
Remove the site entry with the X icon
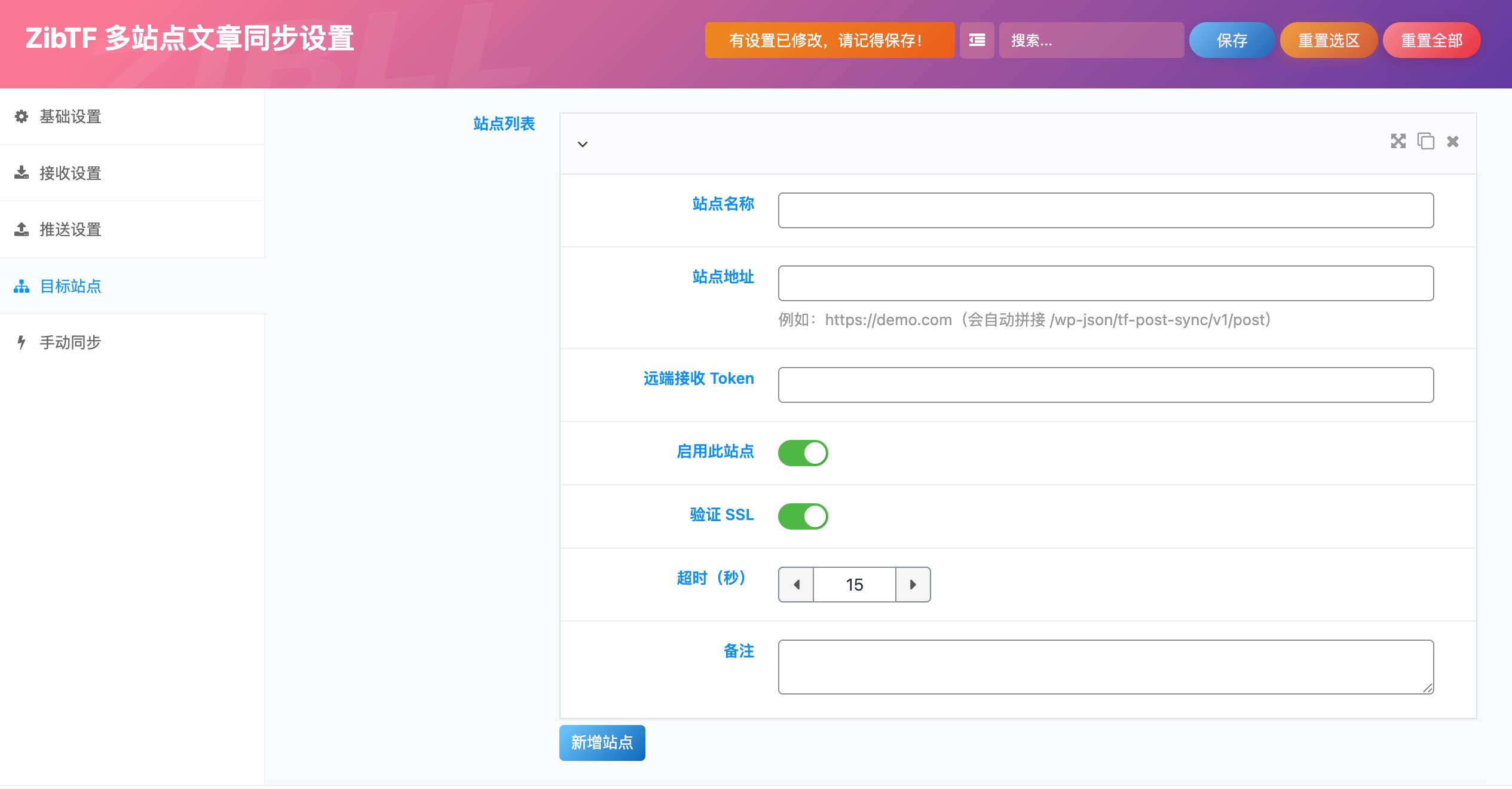1452,142
